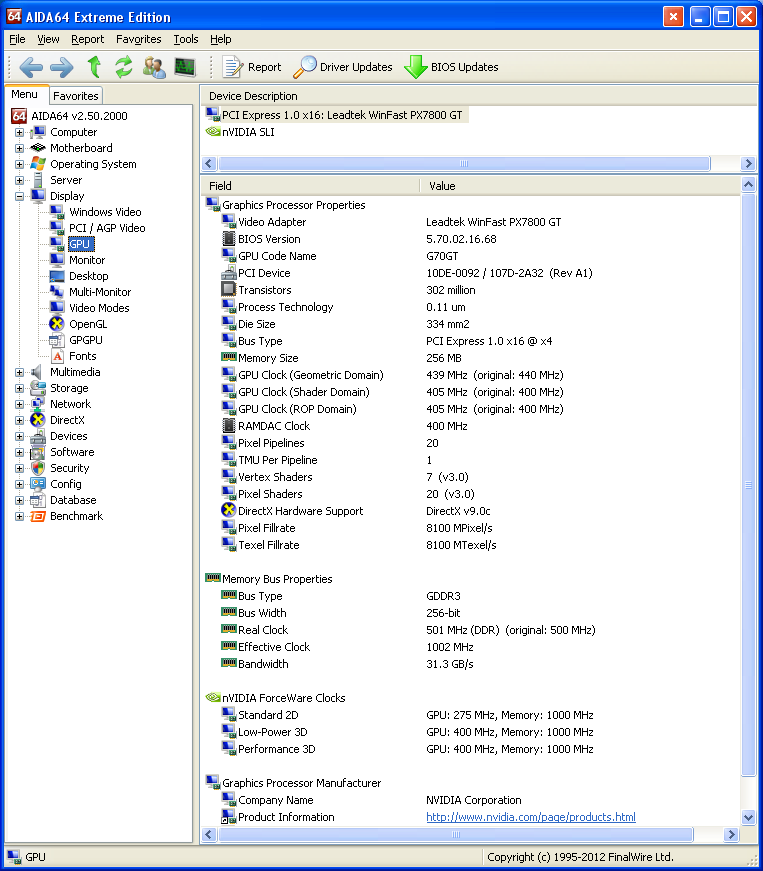Click the Database icon in the tree

pyautogui.click(x=38, y=500)
